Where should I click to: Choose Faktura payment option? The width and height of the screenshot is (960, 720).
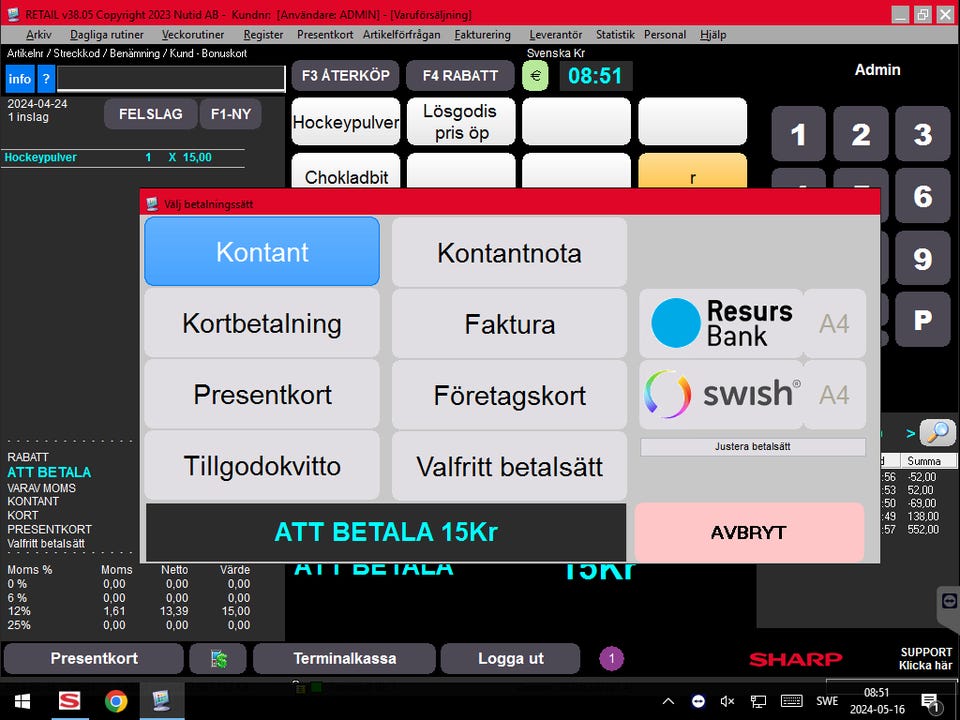pyautogui.click(x=509, y=323)
